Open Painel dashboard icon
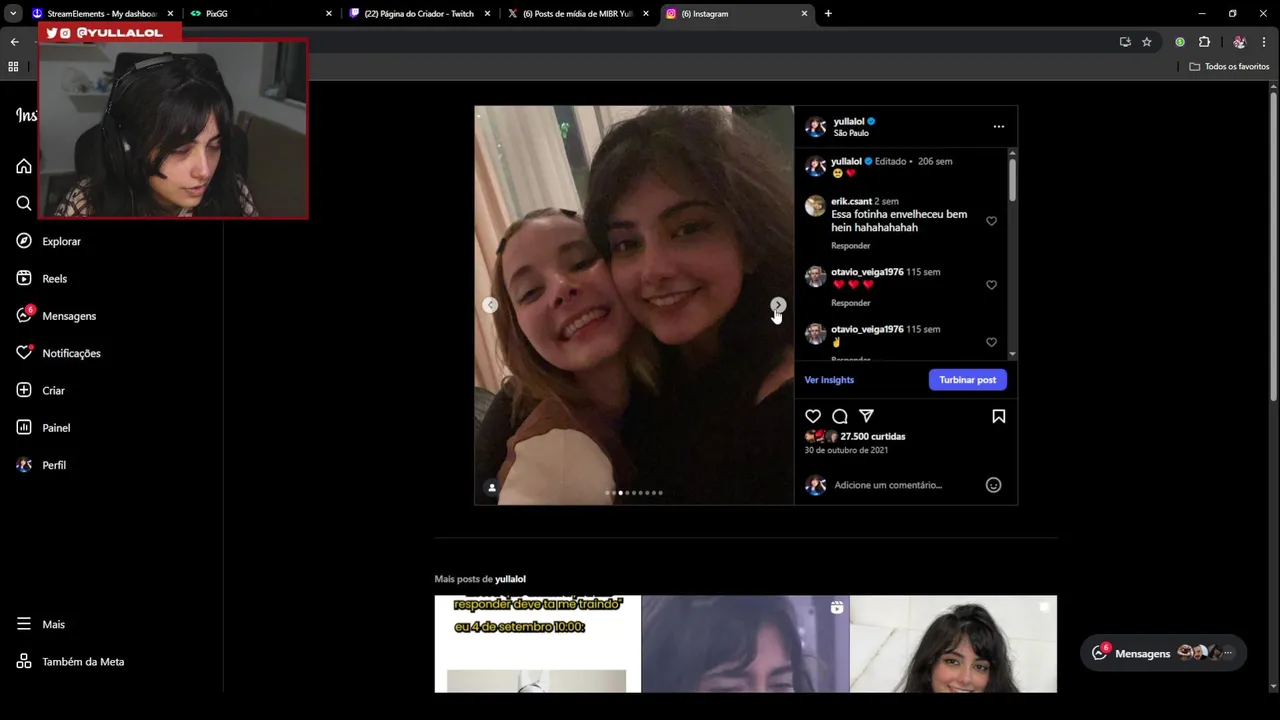 click(24, 427)
